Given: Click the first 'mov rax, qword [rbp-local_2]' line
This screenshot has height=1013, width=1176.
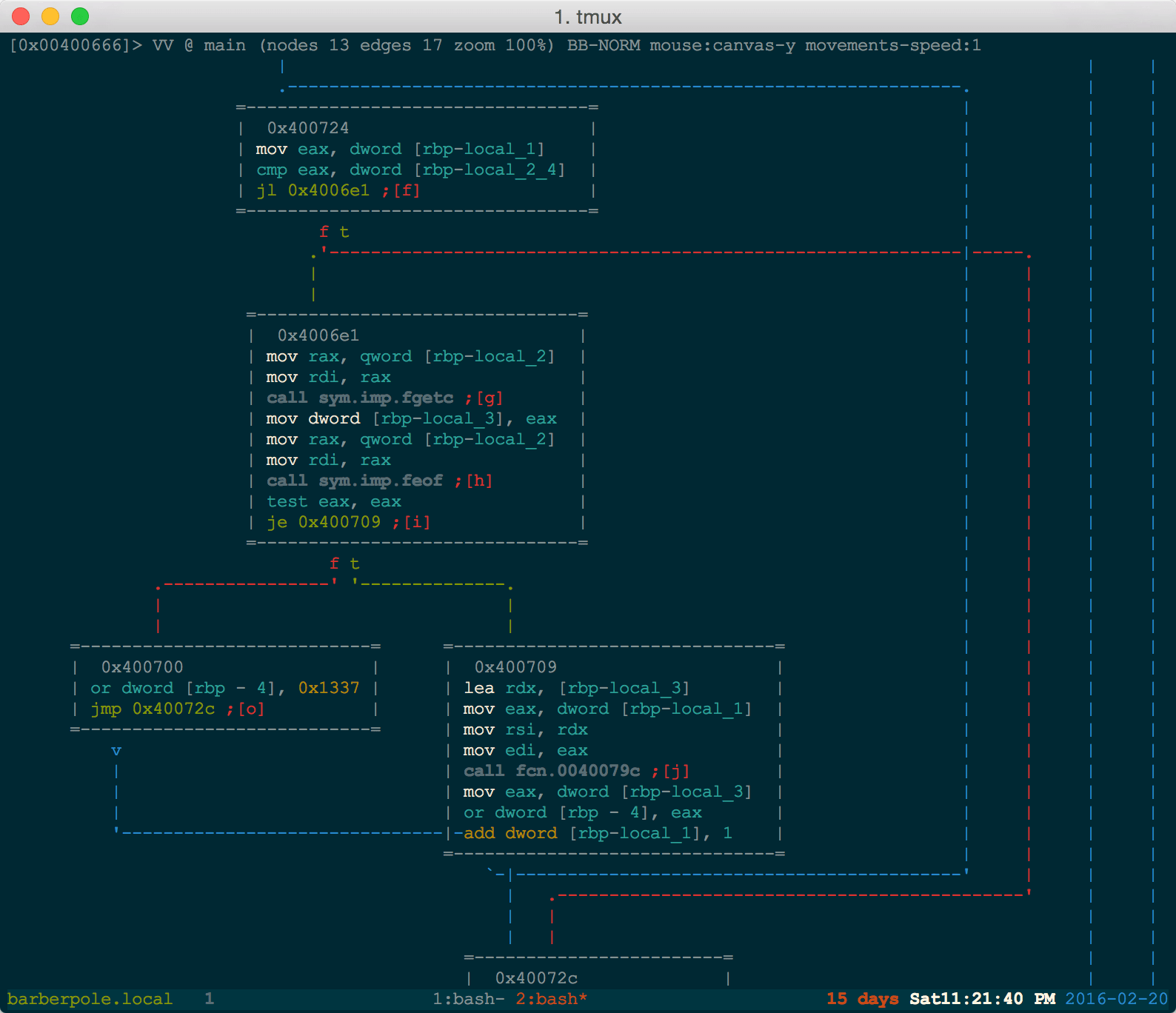Looking at the screenshot, I should pos(410,356).
